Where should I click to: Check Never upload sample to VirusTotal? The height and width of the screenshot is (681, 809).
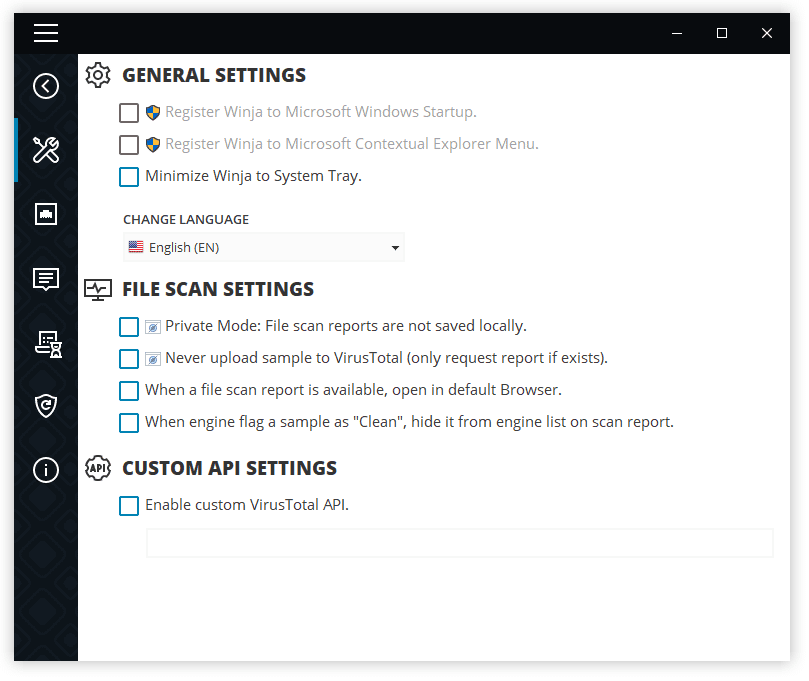coord(129,359)
